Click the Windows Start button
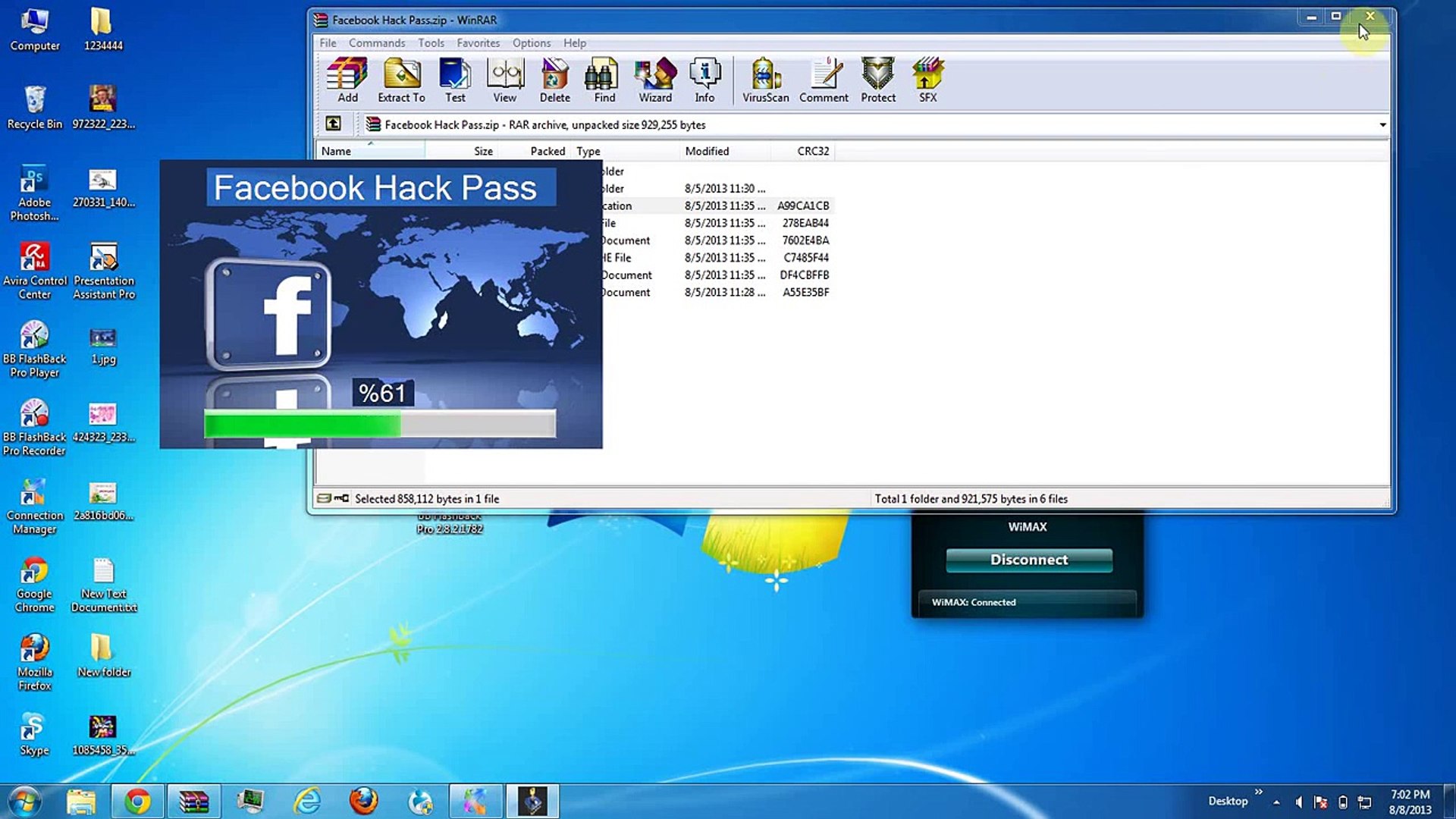Viewport: 1456px width, 819px height. tap(24, 802)
